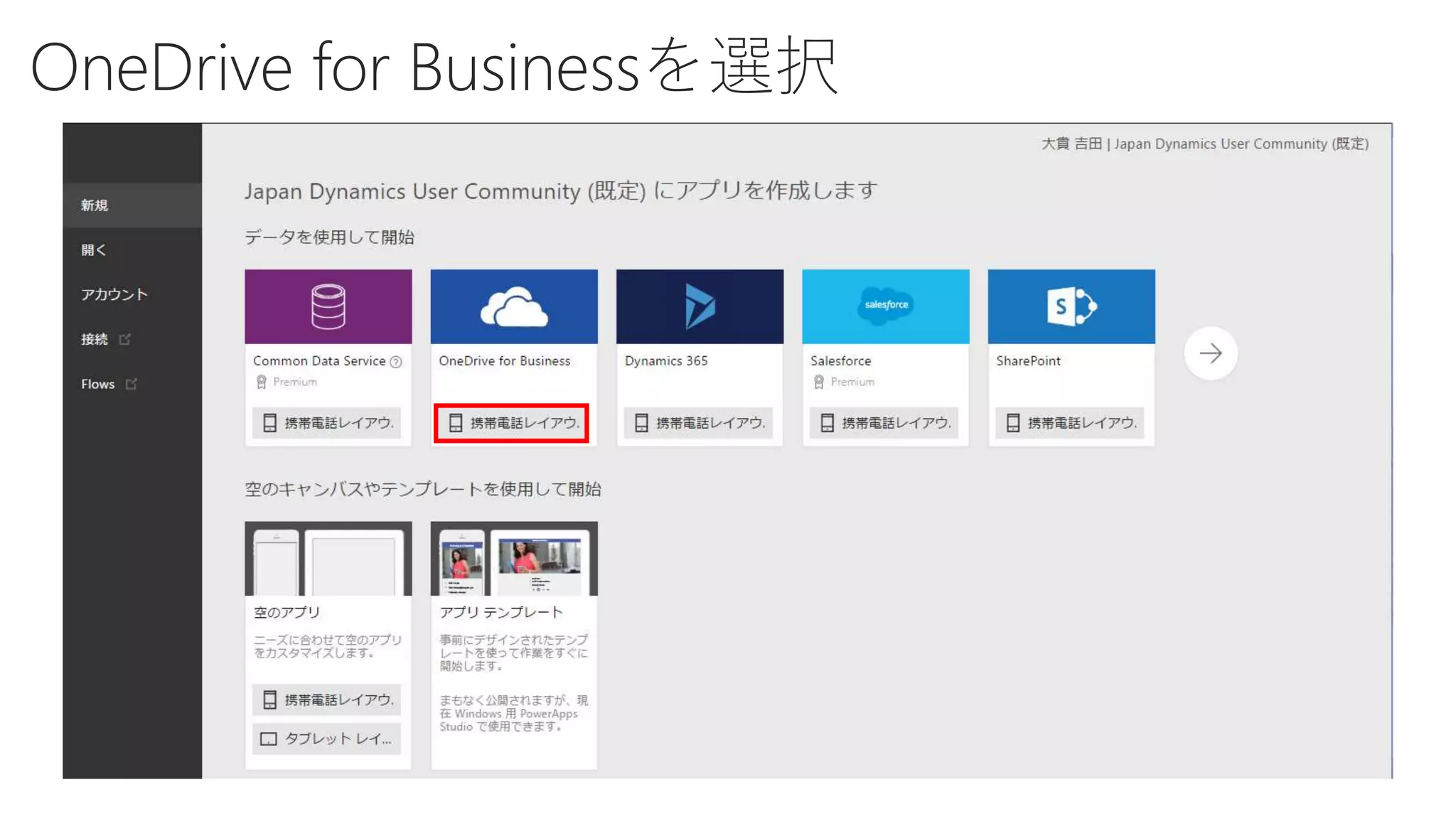Click tablet icon in タブレット レイアウト button
1456x819 pixels.
[x=269, y=739]
